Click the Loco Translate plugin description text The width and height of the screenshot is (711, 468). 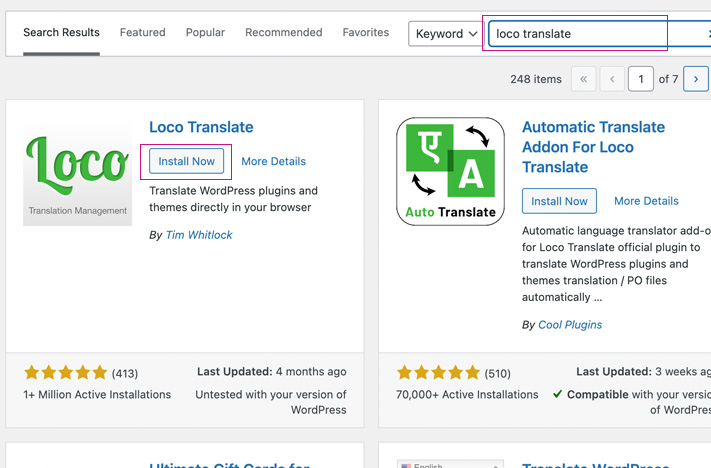(x=234, y=199)
